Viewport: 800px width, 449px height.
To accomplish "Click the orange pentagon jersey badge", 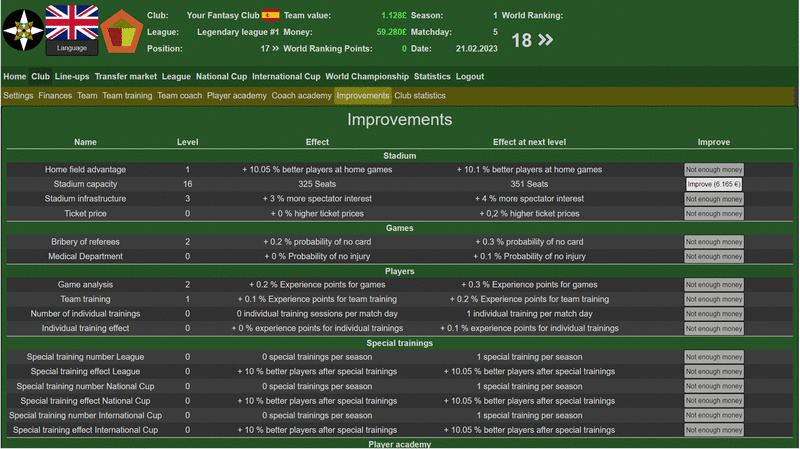I will click(121, 31).
